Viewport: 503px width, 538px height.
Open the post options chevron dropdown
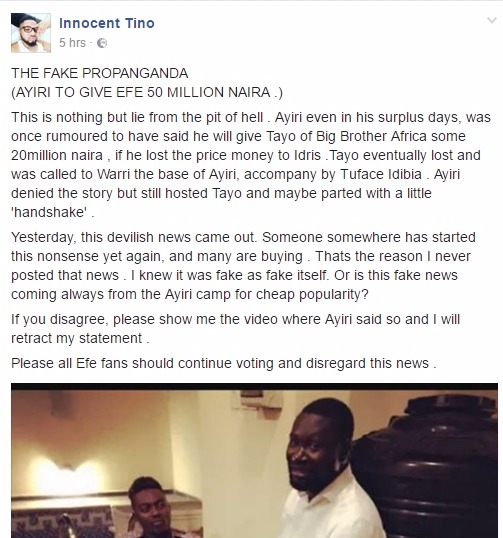pyautogui.click(x=492, y=21)
